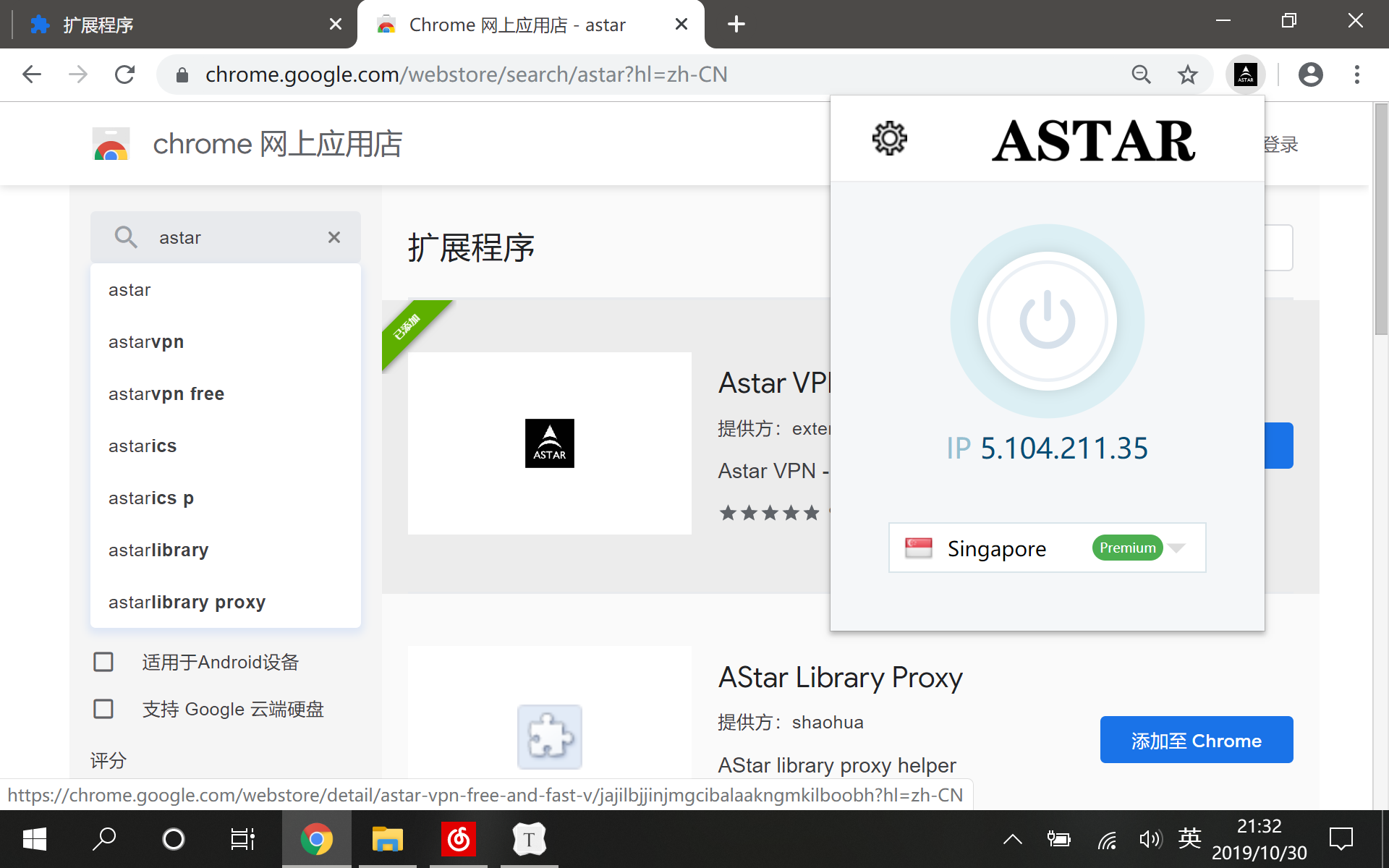
Task: Click the ASTAR extension toolbar icon
Action: (x=1245, y=74)
